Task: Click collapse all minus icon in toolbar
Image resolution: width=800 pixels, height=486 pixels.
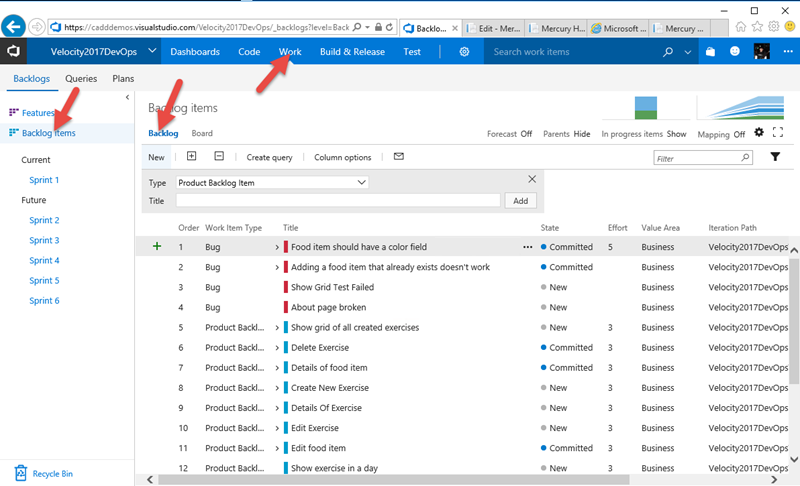Action: click(219, 156)
